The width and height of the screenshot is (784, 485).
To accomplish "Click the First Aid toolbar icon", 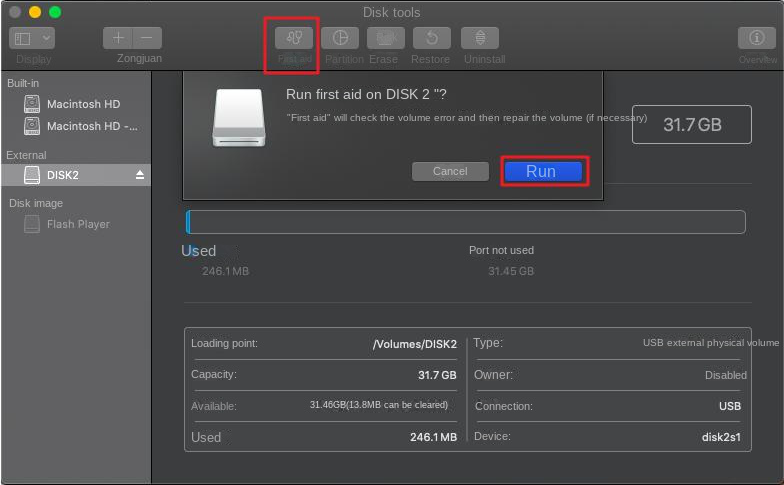I will (293, 38).
